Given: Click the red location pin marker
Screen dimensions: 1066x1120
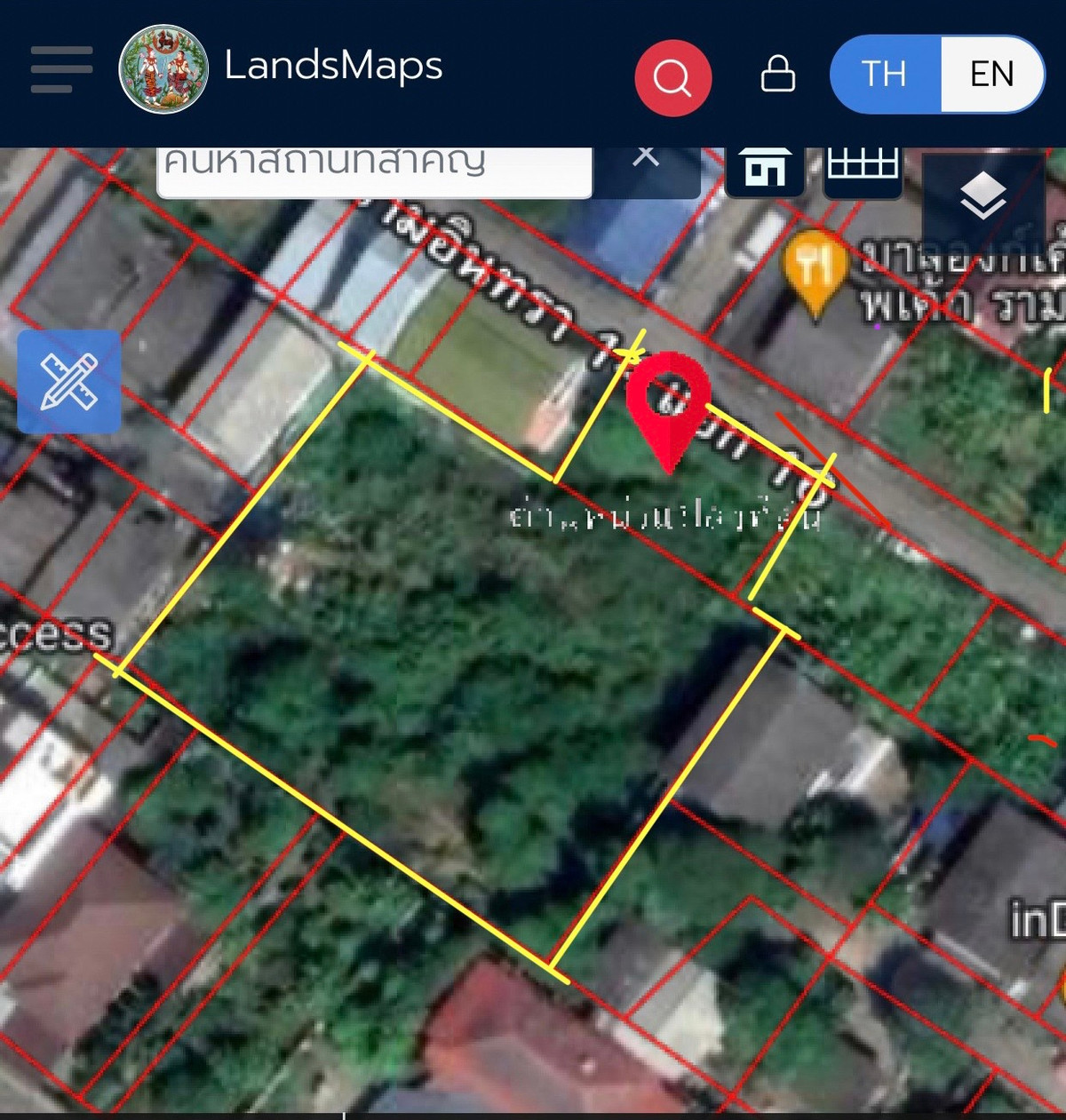Looking at the screenshot, I should point(668,405).
